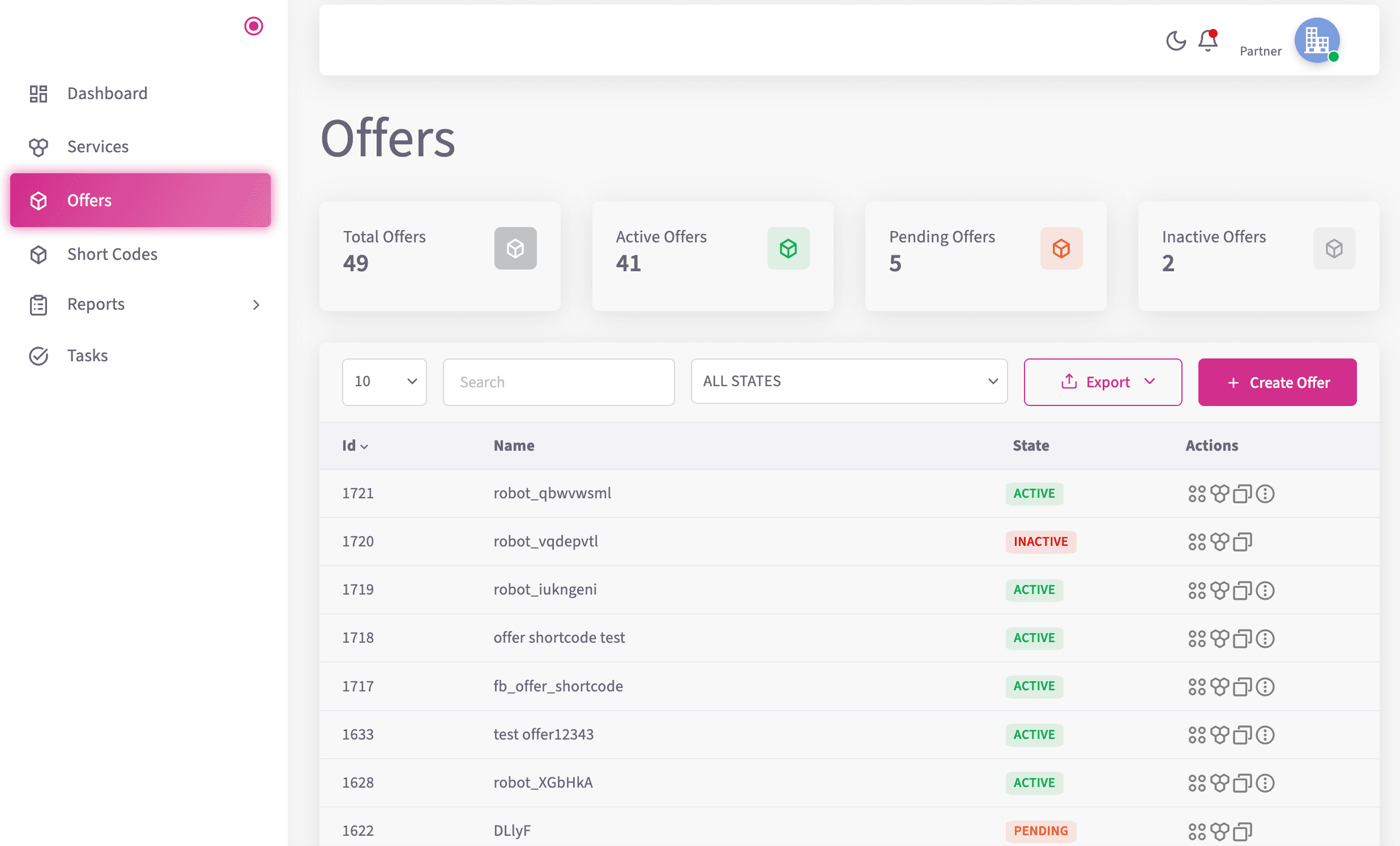Click the services hexagon icon for robot_iukngeni
This screenshot has height=846, width=1400.
tap(1219, 589)
